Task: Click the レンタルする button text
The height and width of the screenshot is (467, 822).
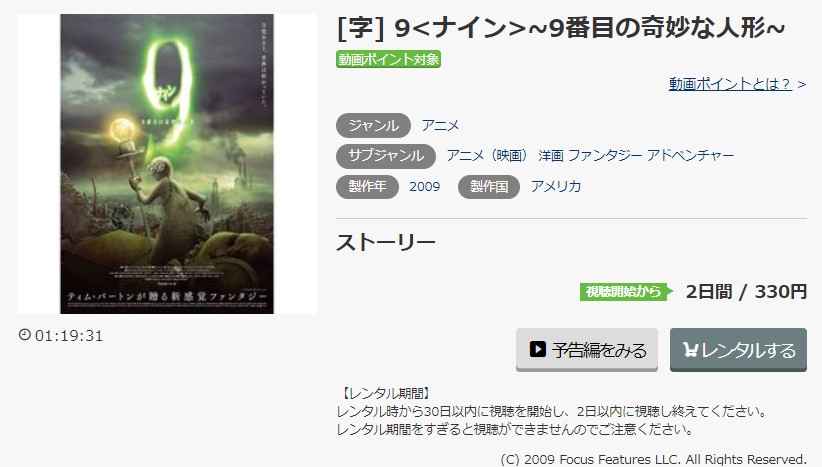Action: tap(749, 350)
